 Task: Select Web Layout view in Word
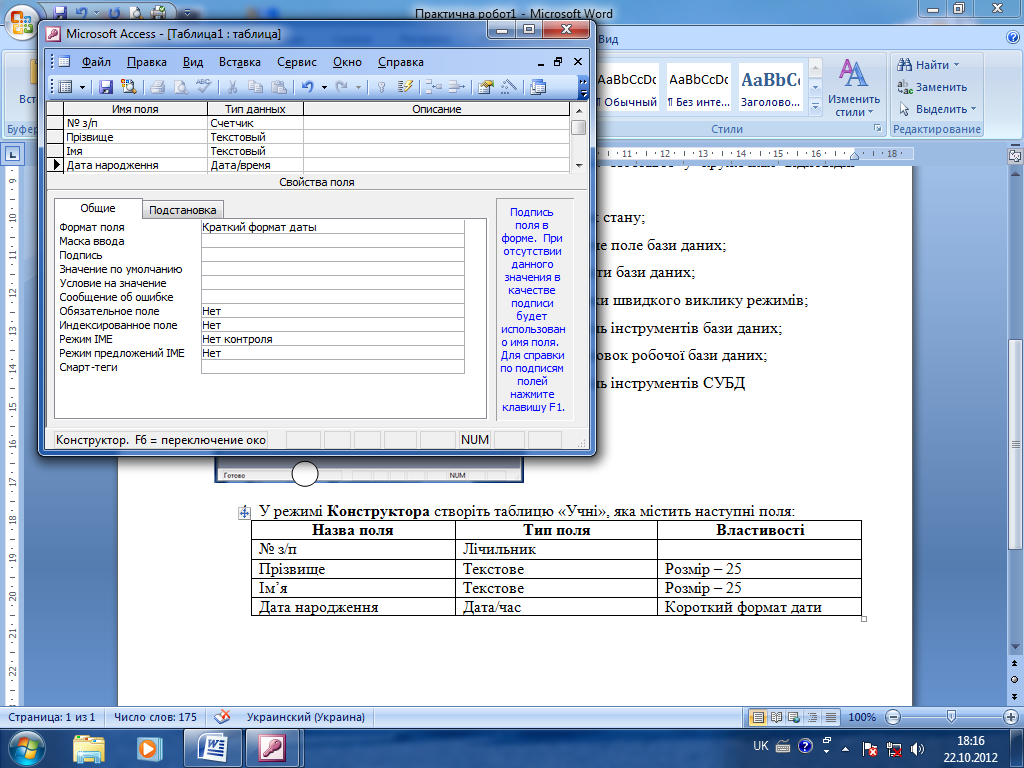click(x=794, y=717)
